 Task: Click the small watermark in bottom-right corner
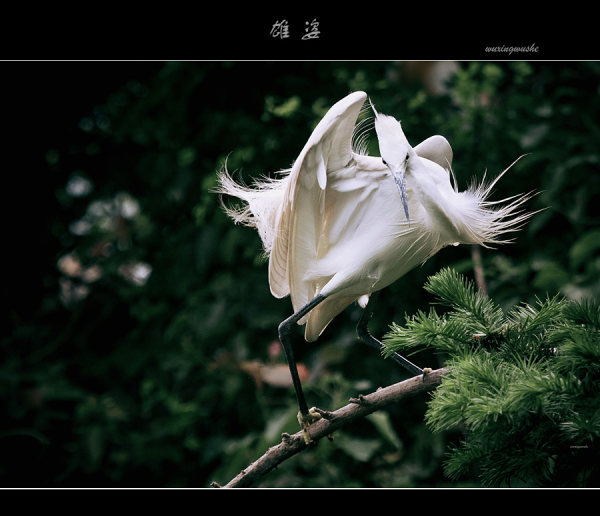[x=579, y=447]
